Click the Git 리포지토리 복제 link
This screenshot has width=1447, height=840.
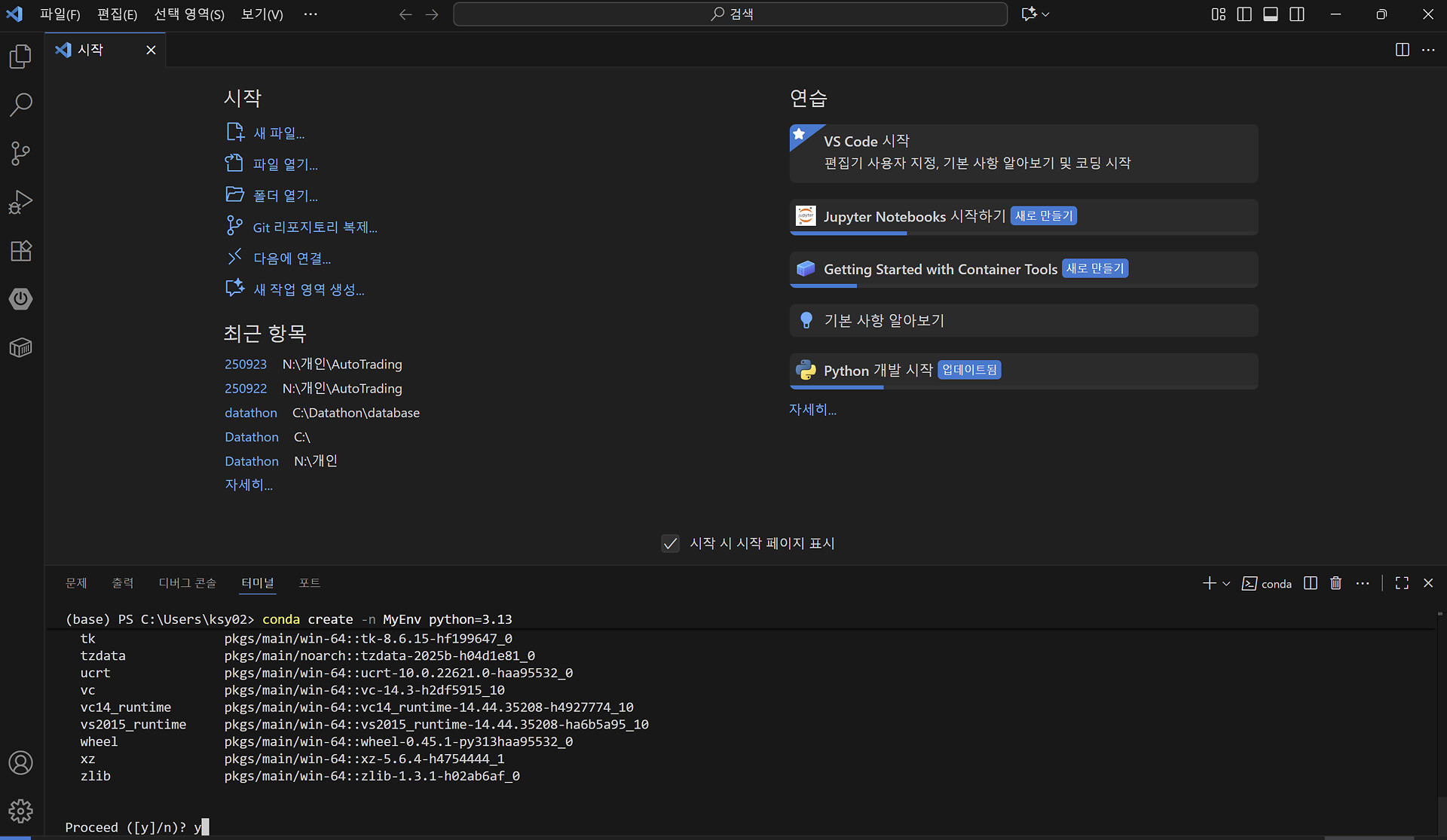314,228
